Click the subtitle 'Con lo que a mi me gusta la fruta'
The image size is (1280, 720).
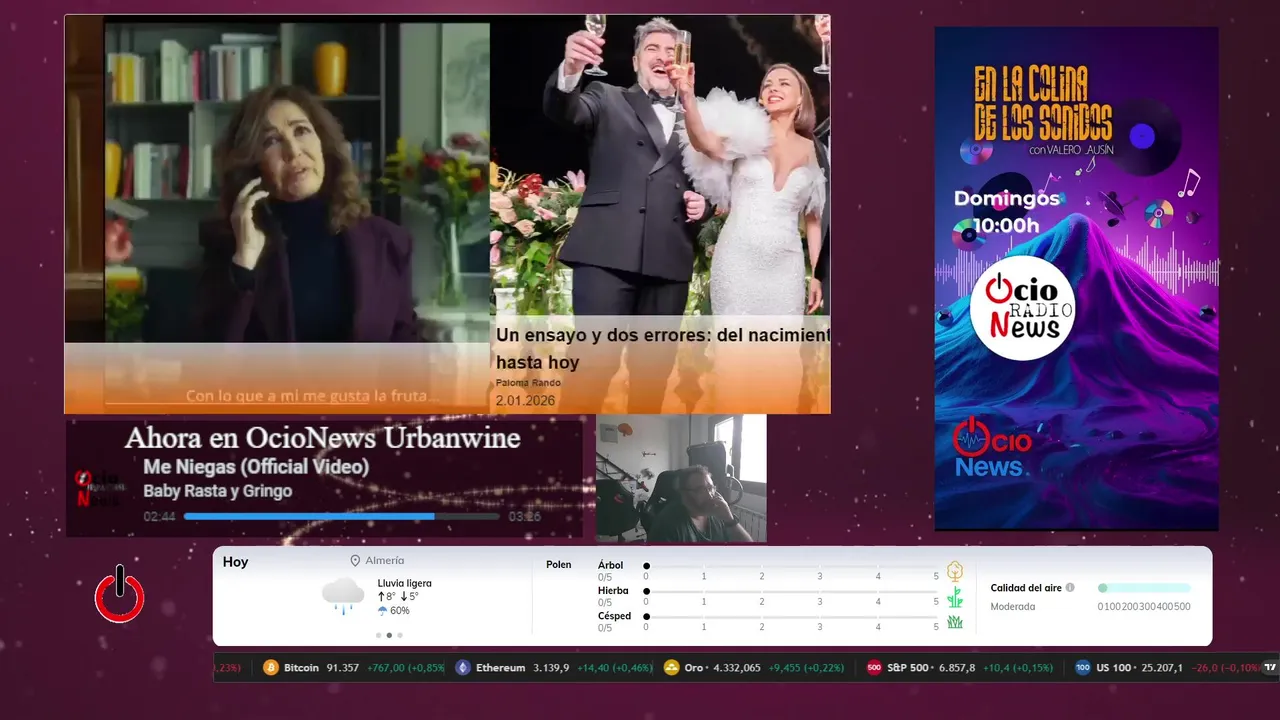(312, 397)
